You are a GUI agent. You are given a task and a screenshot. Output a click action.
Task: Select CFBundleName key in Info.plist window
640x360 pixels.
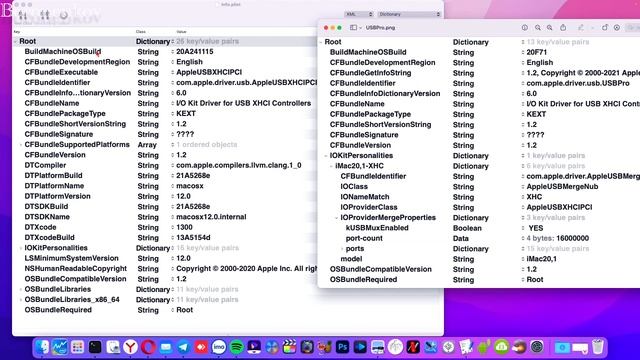[52, 103]
